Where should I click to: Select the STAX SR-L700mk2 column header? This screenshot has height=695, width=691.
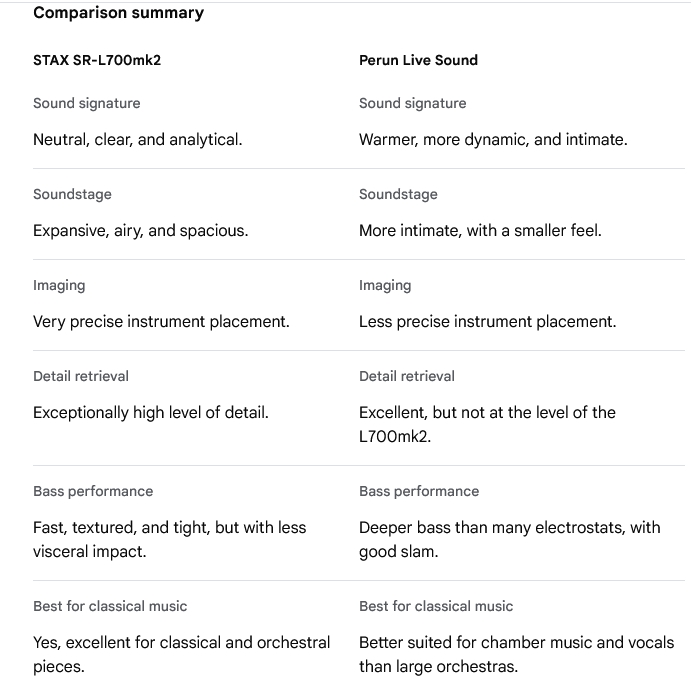pos(97,60)
